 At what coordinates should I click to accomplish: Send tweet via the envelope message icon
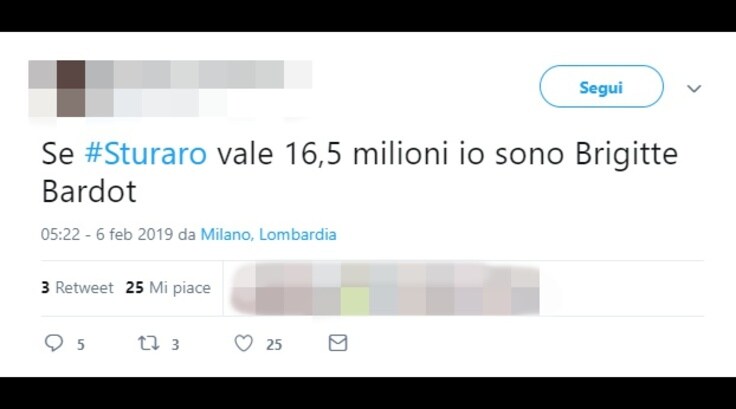[338, 343]
